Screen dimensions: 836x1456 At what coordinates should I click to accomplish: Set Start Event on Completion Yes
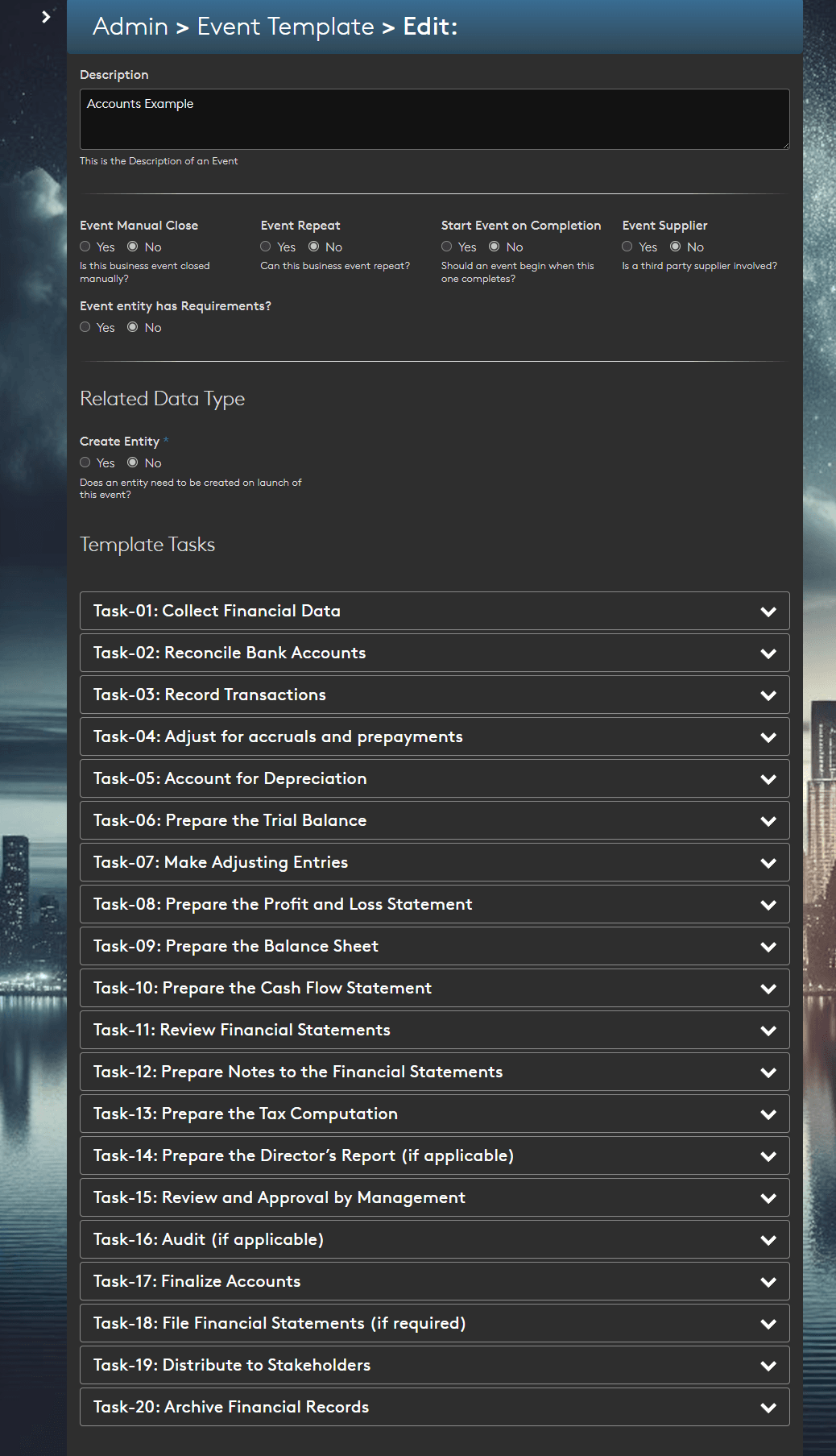(x=447, y=247)
